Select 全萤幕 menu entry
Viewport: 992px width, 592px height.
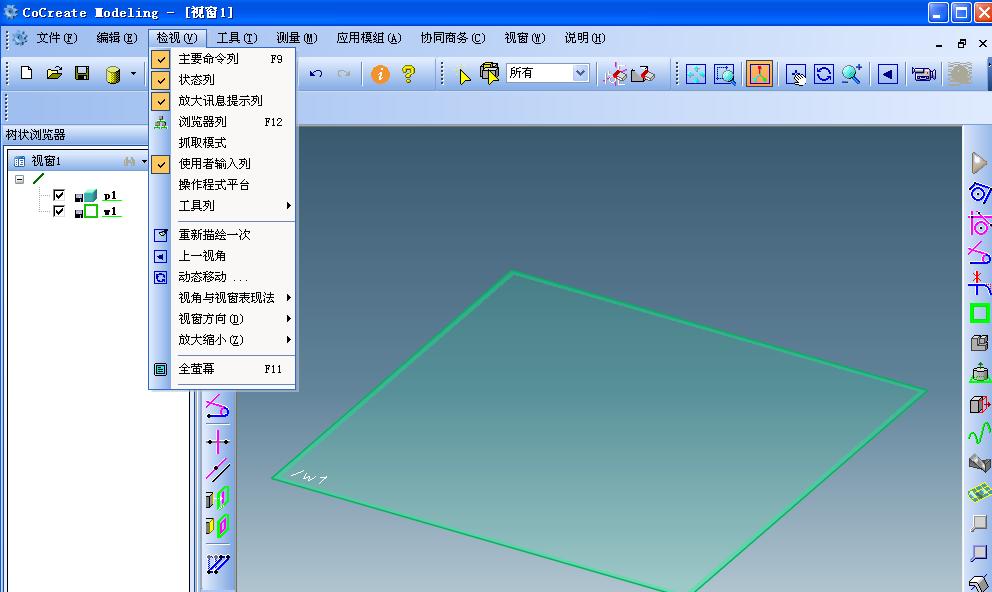[x=223, y=369]
